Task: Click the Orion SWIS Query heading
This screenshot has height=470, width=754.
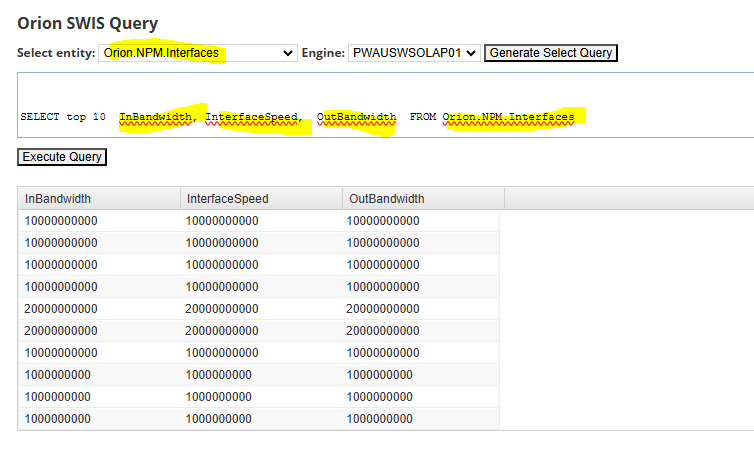Action: [88, 23]
